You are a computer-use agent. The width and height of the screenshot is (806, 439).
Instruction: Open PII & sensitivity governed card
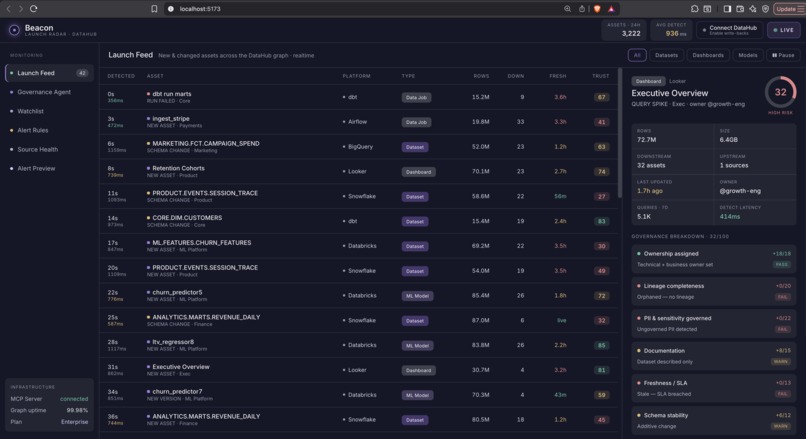(x=713, y=323)
